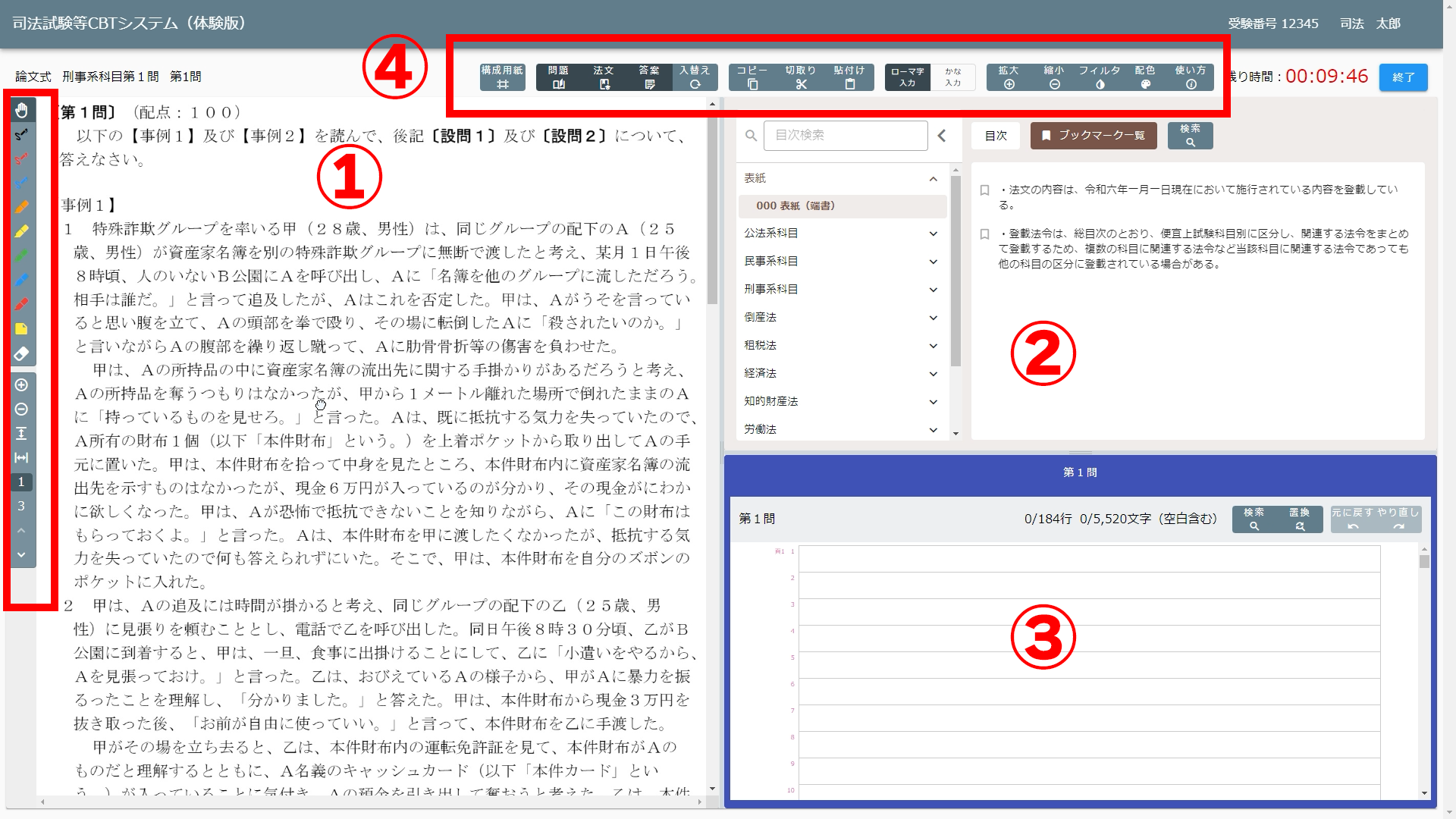The height and width of the screenshot is (819, 1456).
Task: Click the 構成用紙 grid icon
Action: 502,77
